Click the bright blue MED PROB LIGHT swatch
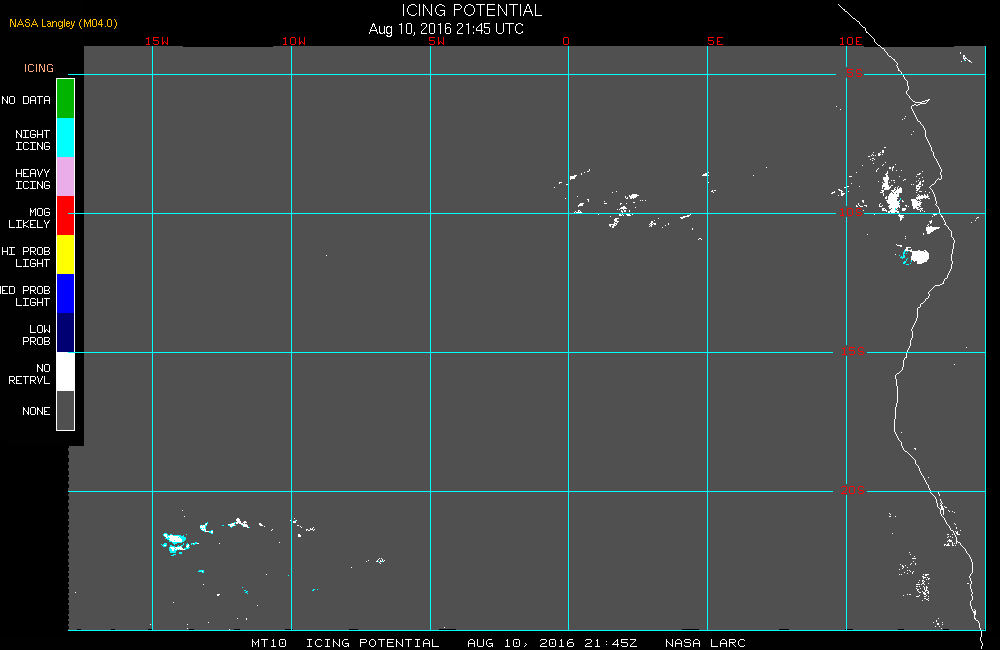The width and height of the screenshot is (1000, 650). click(66, 293)
